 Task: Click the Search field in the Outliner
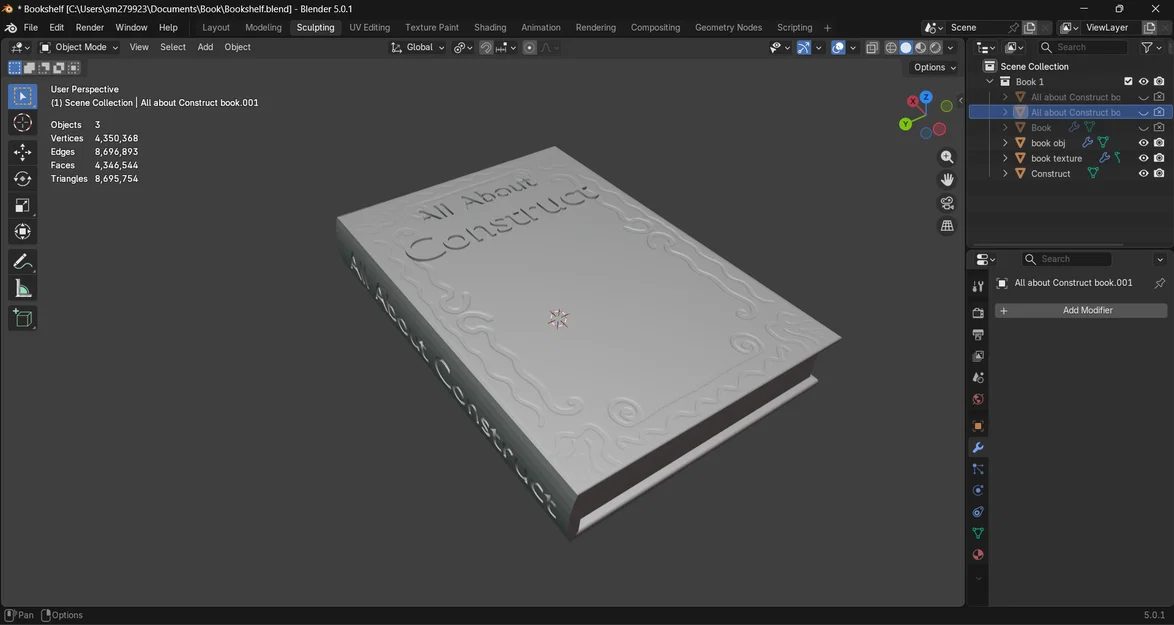point(1085,47)
